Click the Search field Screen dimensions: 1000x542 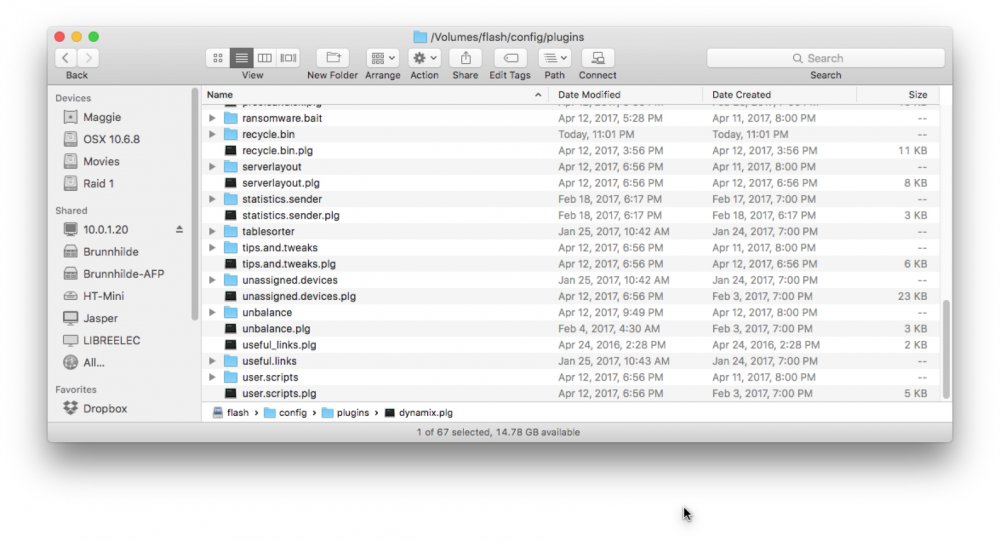pyautogui.click(x=826, y=58)
